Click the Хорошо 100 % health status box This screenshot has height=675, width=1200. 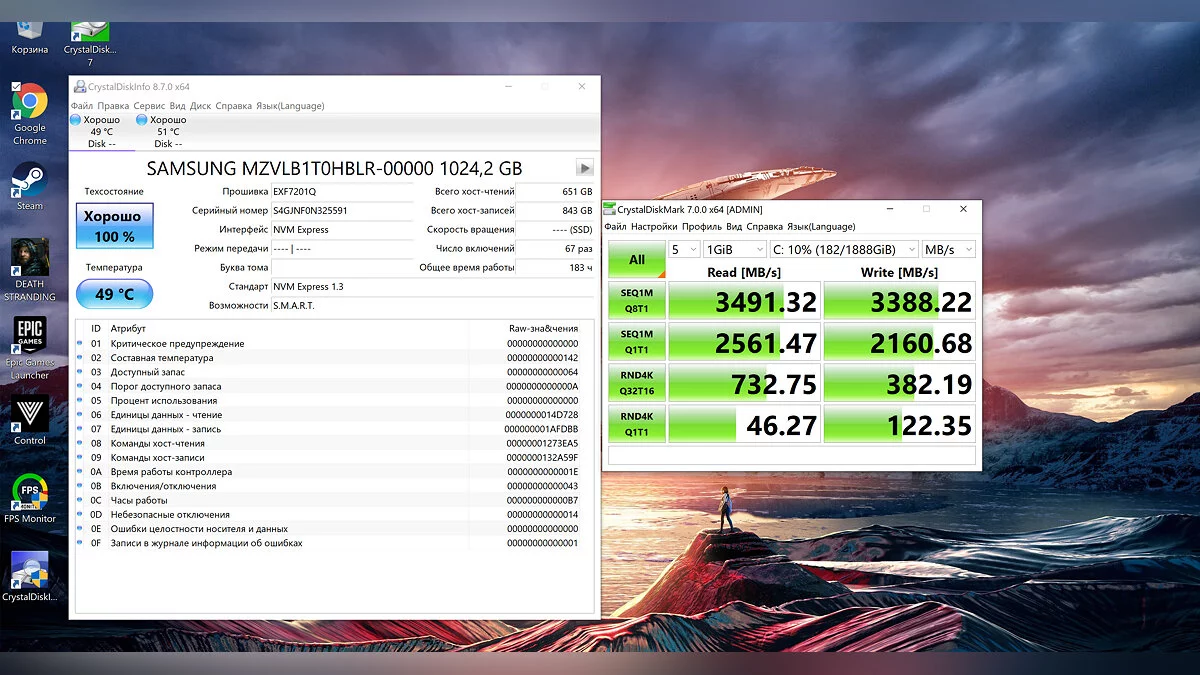click(114, 226)
